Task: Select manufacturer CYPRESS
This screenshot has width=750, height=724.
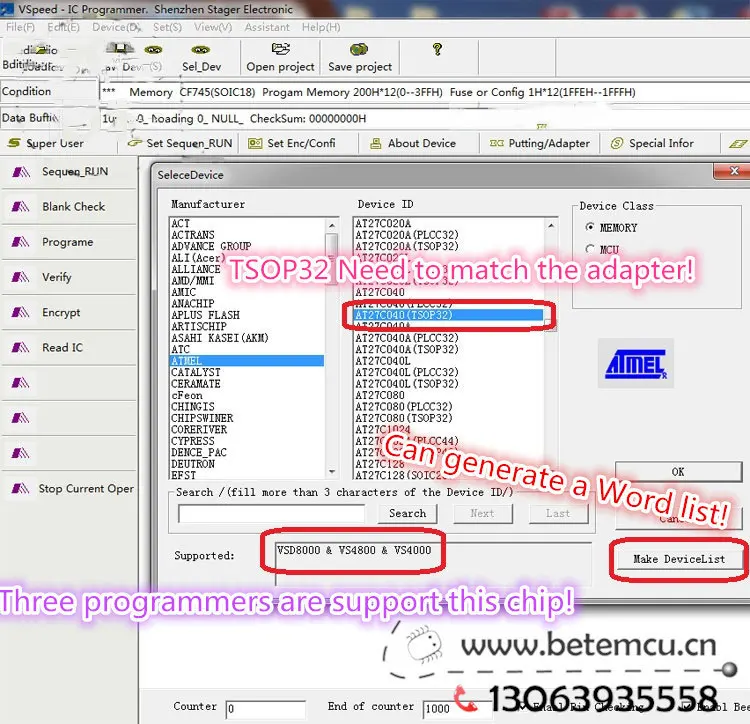Action: pyautogui.click(x=193, y=441)
